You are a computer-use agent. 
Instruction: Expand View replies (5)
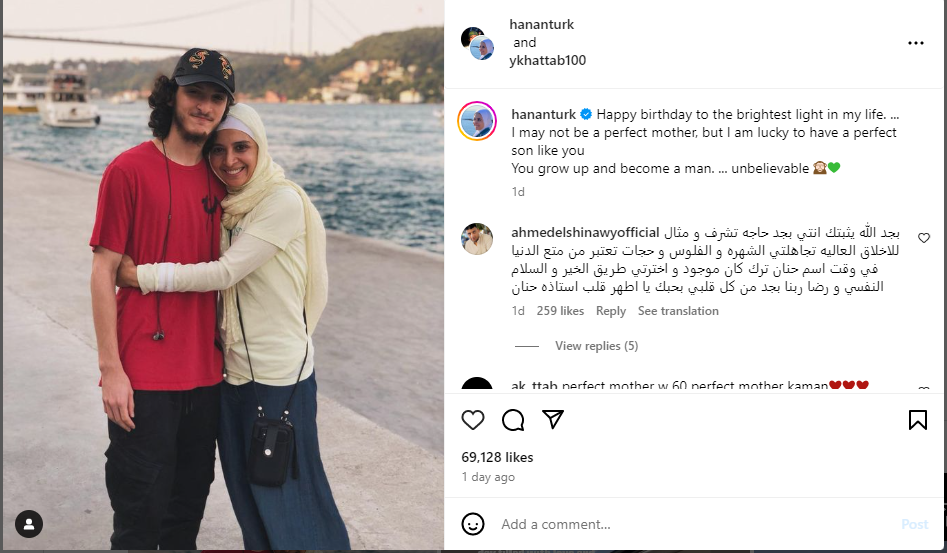pyautogui.click(x=596, y=346)
